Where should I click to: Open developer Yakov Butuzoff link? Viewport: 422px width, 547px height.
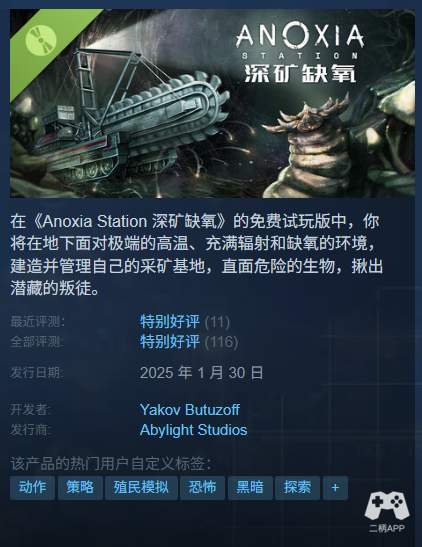[190, 410]
